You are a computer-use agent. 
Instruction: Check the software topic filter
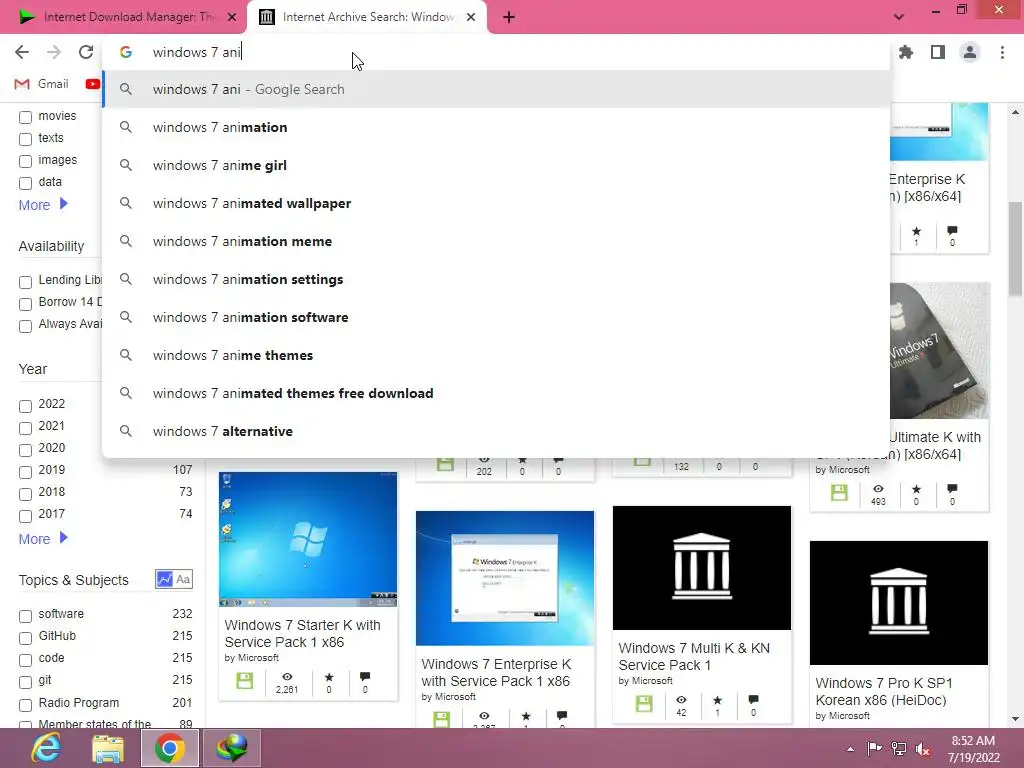(x=25, y=616)
